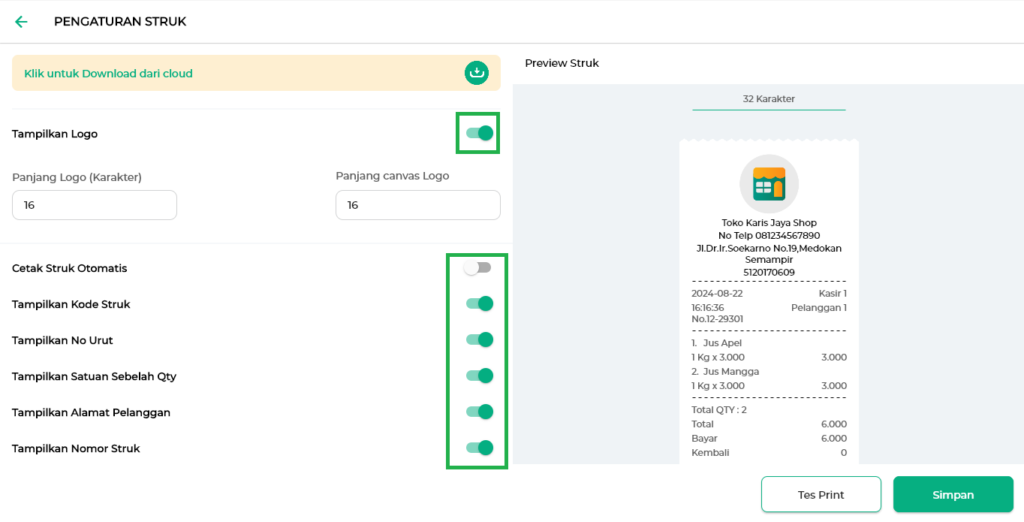The height and width of the screenshot is (522, 1024).
Task: Click the cloud download icon
Action: [x=477, y=73]
